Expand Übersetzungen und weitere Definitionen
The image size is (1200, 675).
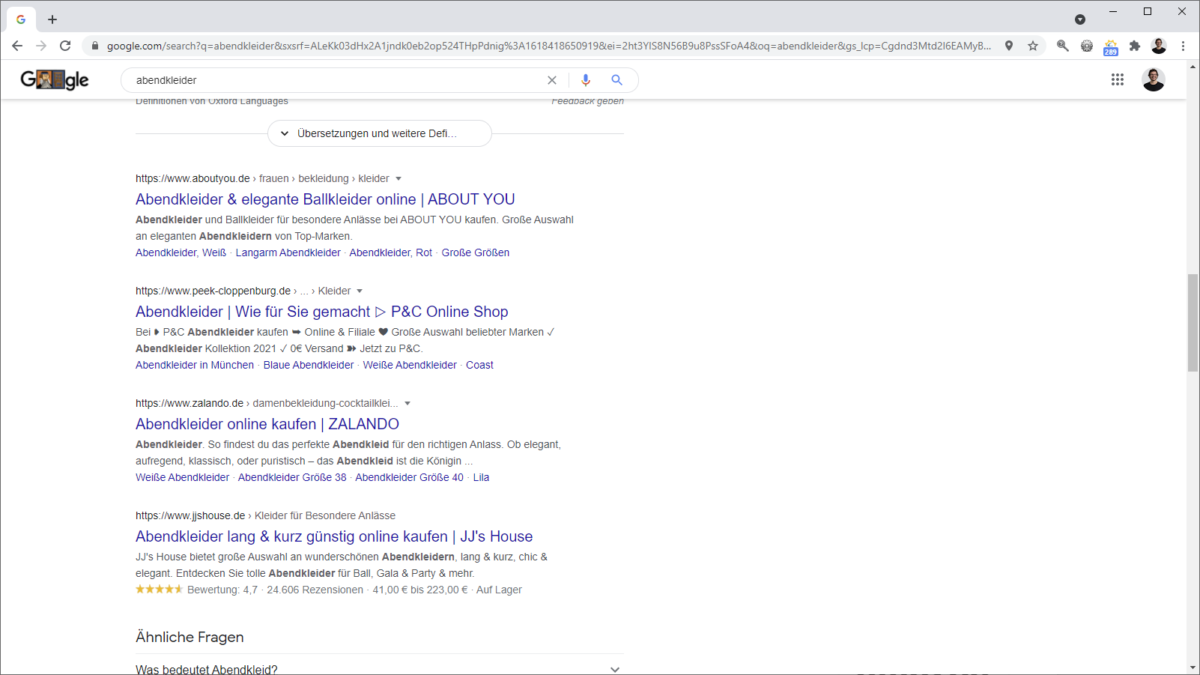tap(379, 133)
